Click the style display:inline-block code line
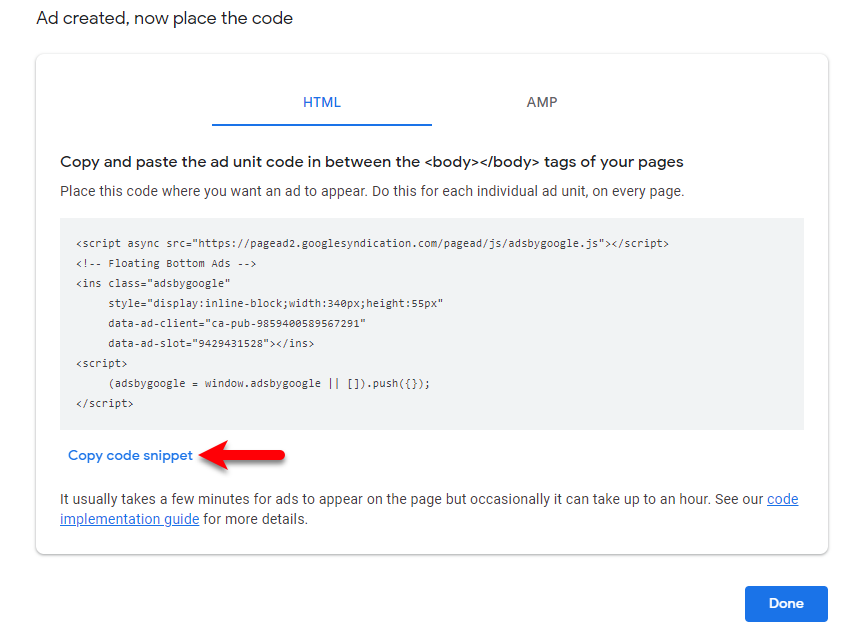This screenshot has height=626, width=847. coord(275,304)
